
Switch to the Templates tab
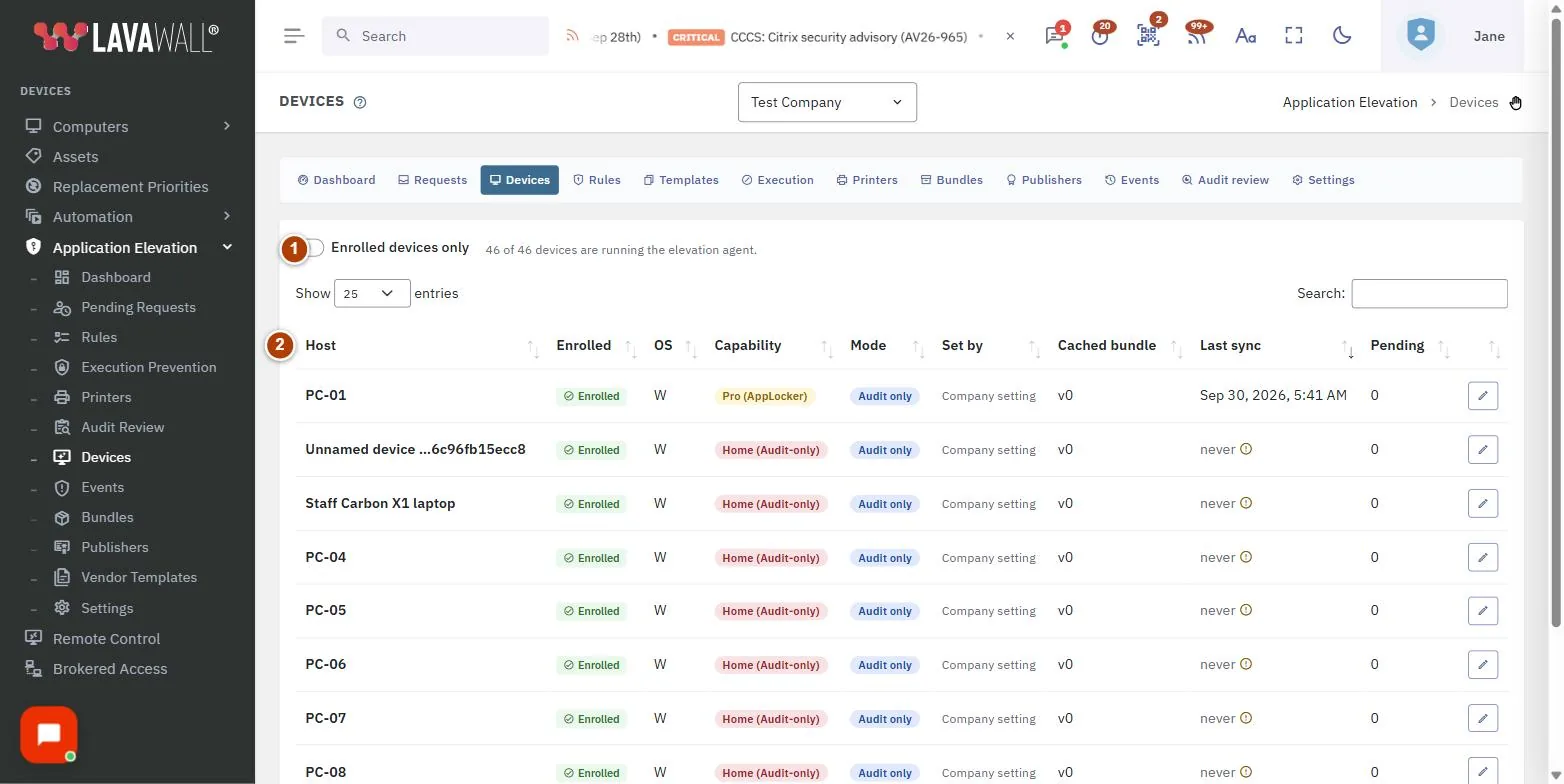pos(681,180)
